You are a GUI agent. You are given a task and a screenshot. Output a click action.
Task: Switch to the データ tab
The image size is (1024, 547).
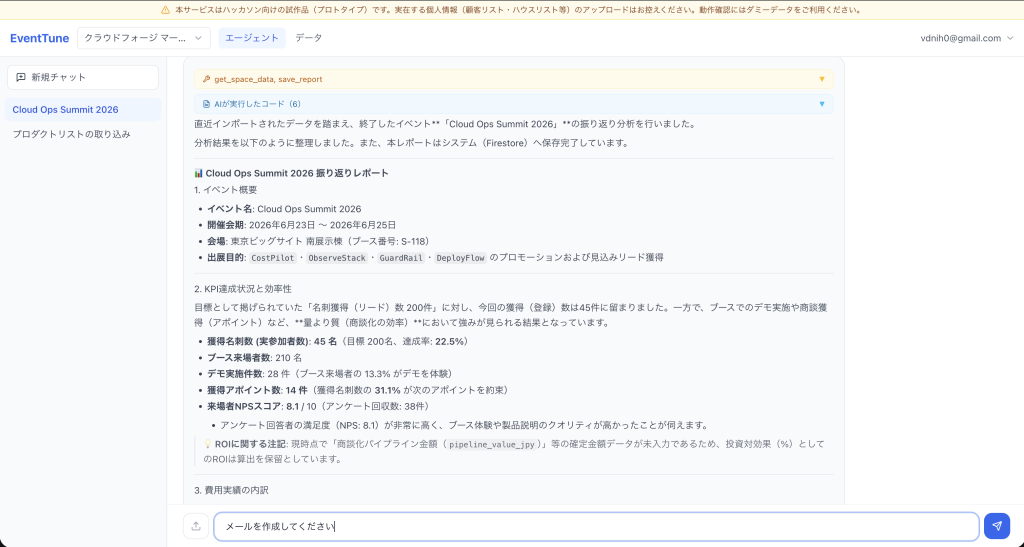point(308,38)
